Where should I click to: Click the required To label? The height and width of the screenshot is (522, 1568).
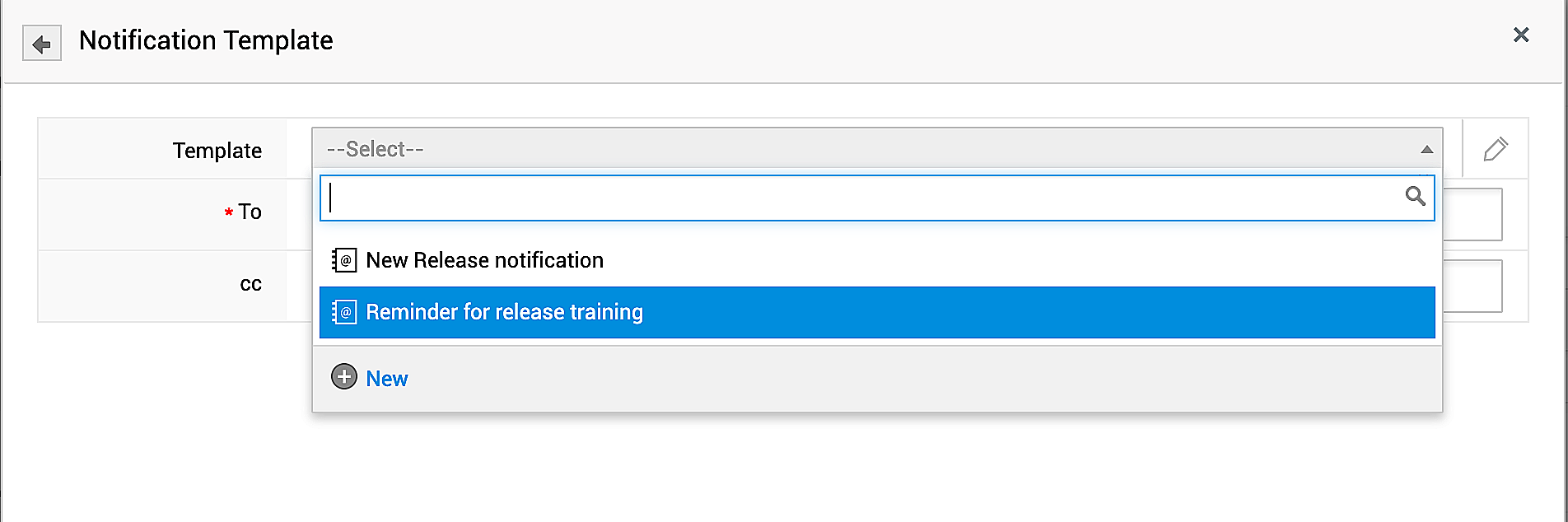[x=250, y=212]
